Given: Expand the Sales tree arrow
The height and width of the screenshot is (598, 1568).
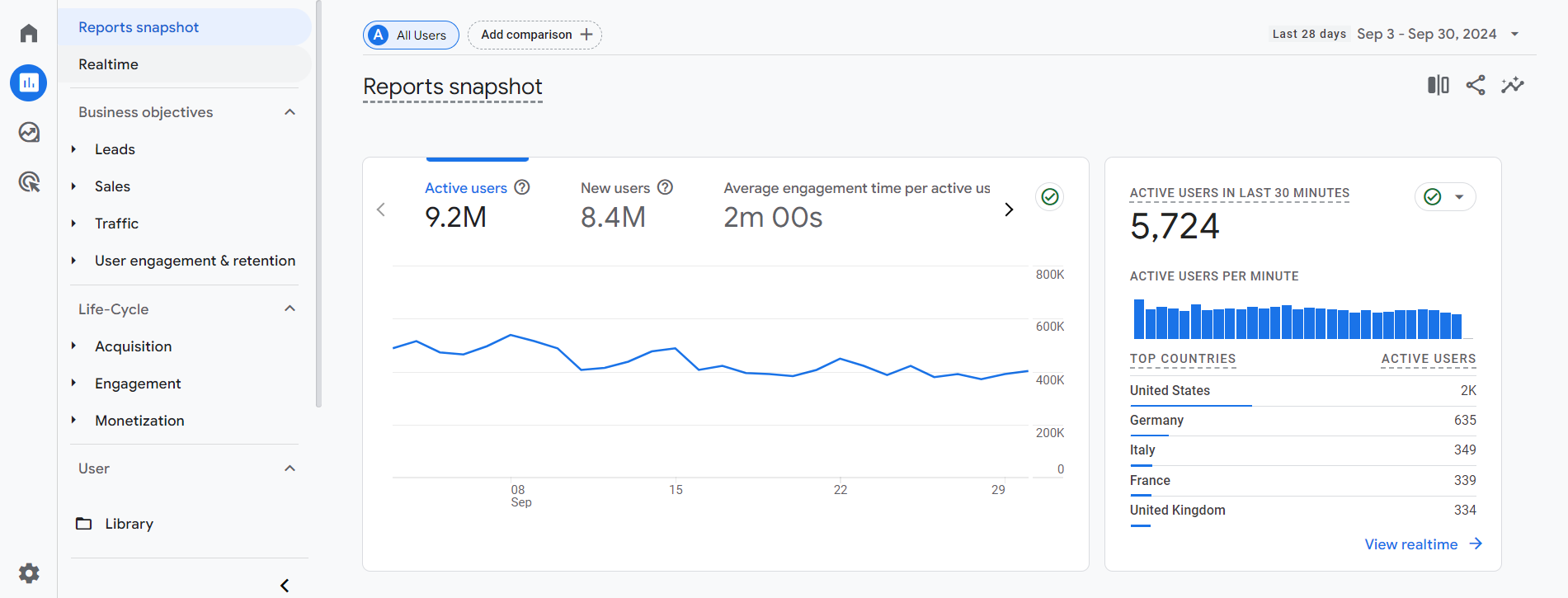Looking at the screenshot, I should click(x=73, y=186).
